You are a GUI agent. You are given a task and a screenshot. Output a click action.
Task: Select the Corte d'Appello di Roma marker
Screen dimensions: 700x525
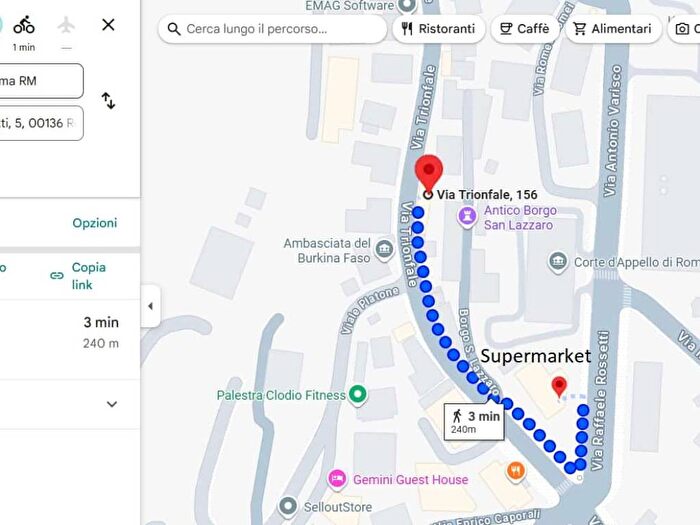point(558,262)
